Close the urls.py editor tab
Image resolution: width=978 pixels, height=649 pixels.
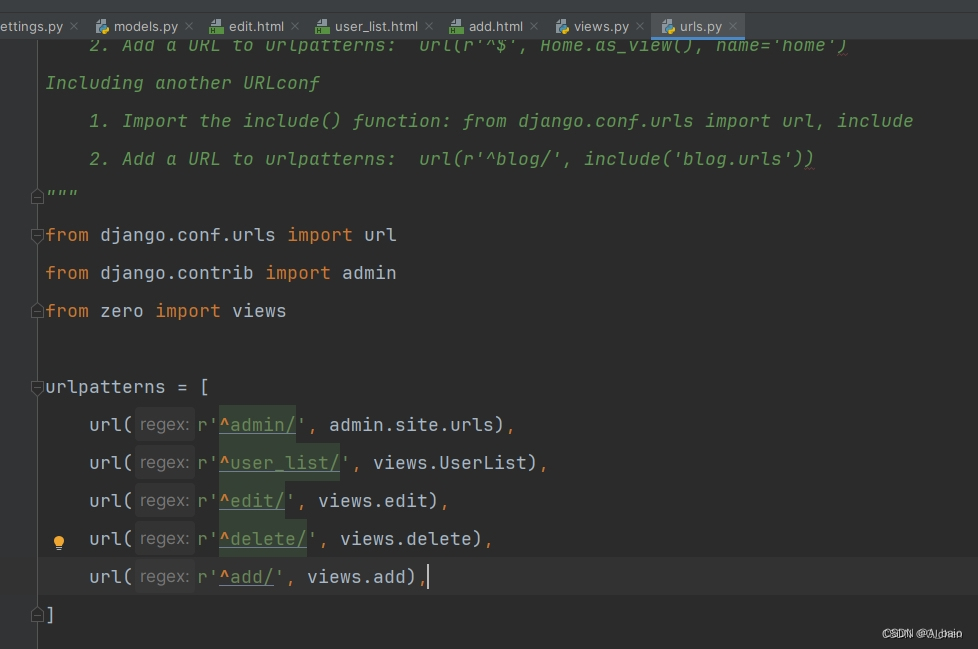click(733, 27)
